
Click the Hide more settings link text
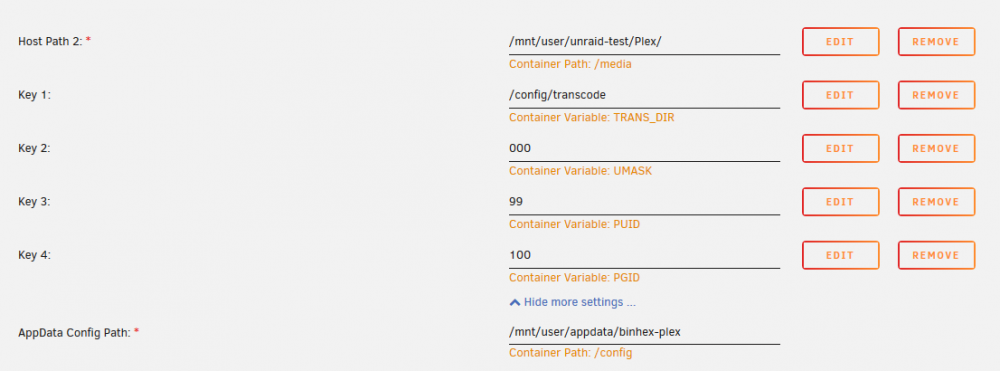[x=580, y=302]
